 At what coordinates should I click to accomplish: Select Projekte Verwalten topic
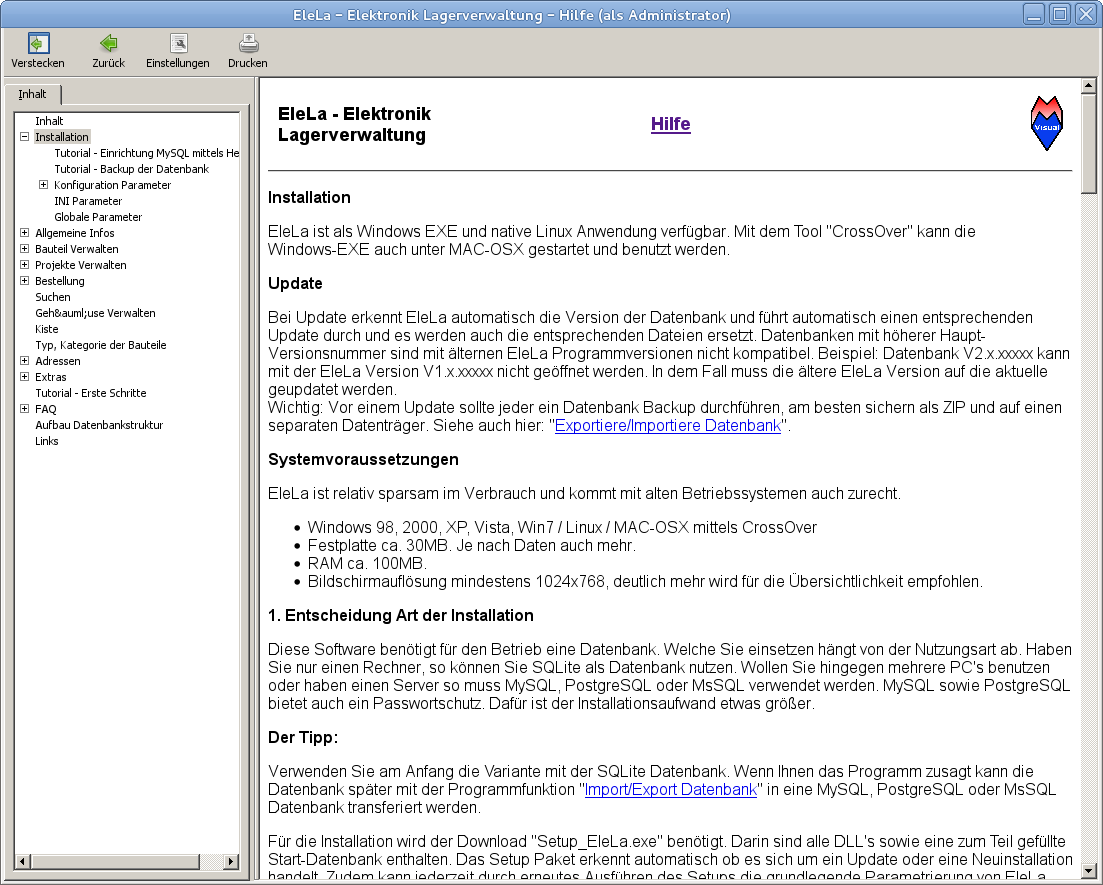(81, 265)
